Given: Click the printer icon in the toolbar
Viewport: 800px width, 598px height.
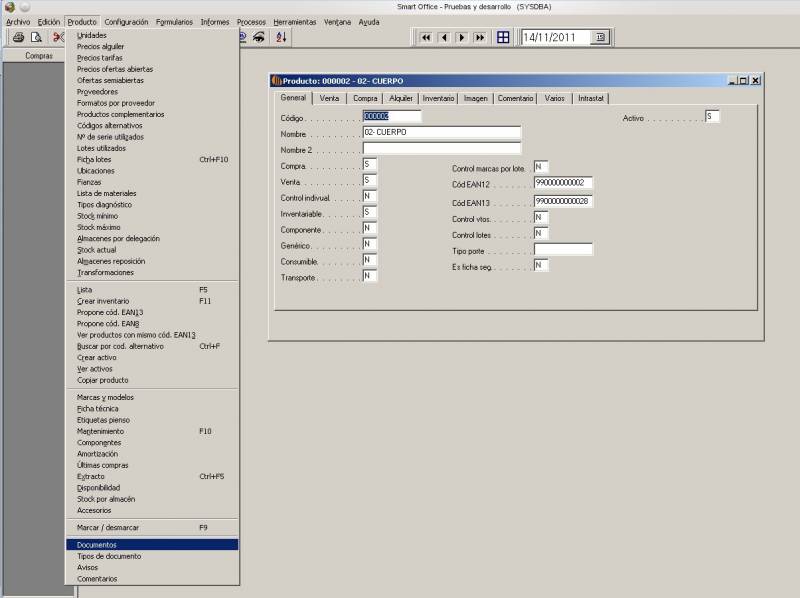Looking at the screenshot, I should pos(18,37).
